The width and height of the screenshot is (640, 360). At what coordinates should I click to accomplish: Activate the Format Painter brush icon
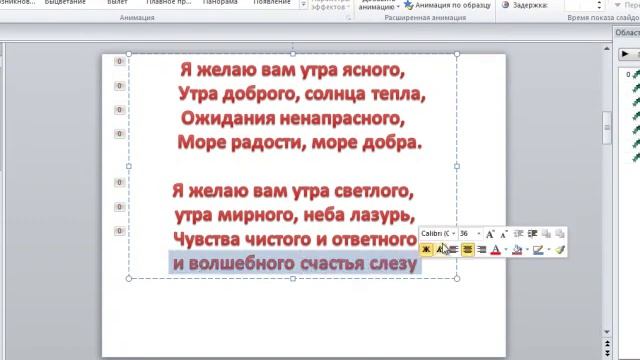(560, 249)
